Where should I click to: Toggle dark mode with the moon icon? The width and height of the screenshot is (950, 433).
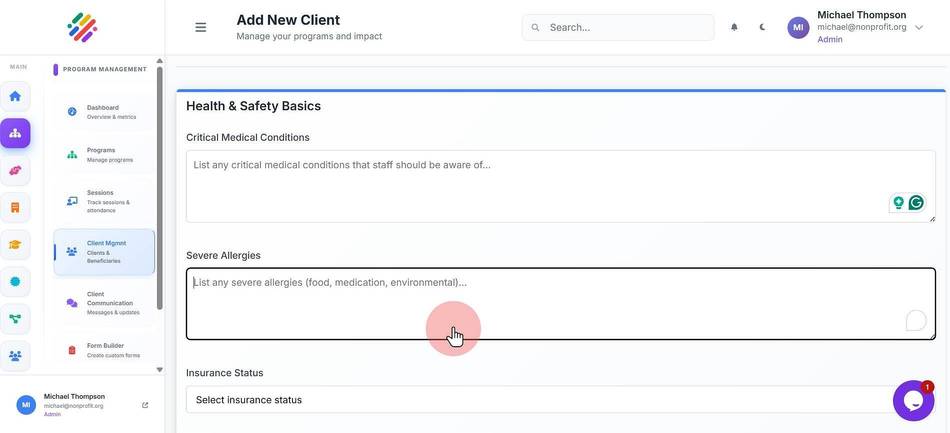coord(762,27)
